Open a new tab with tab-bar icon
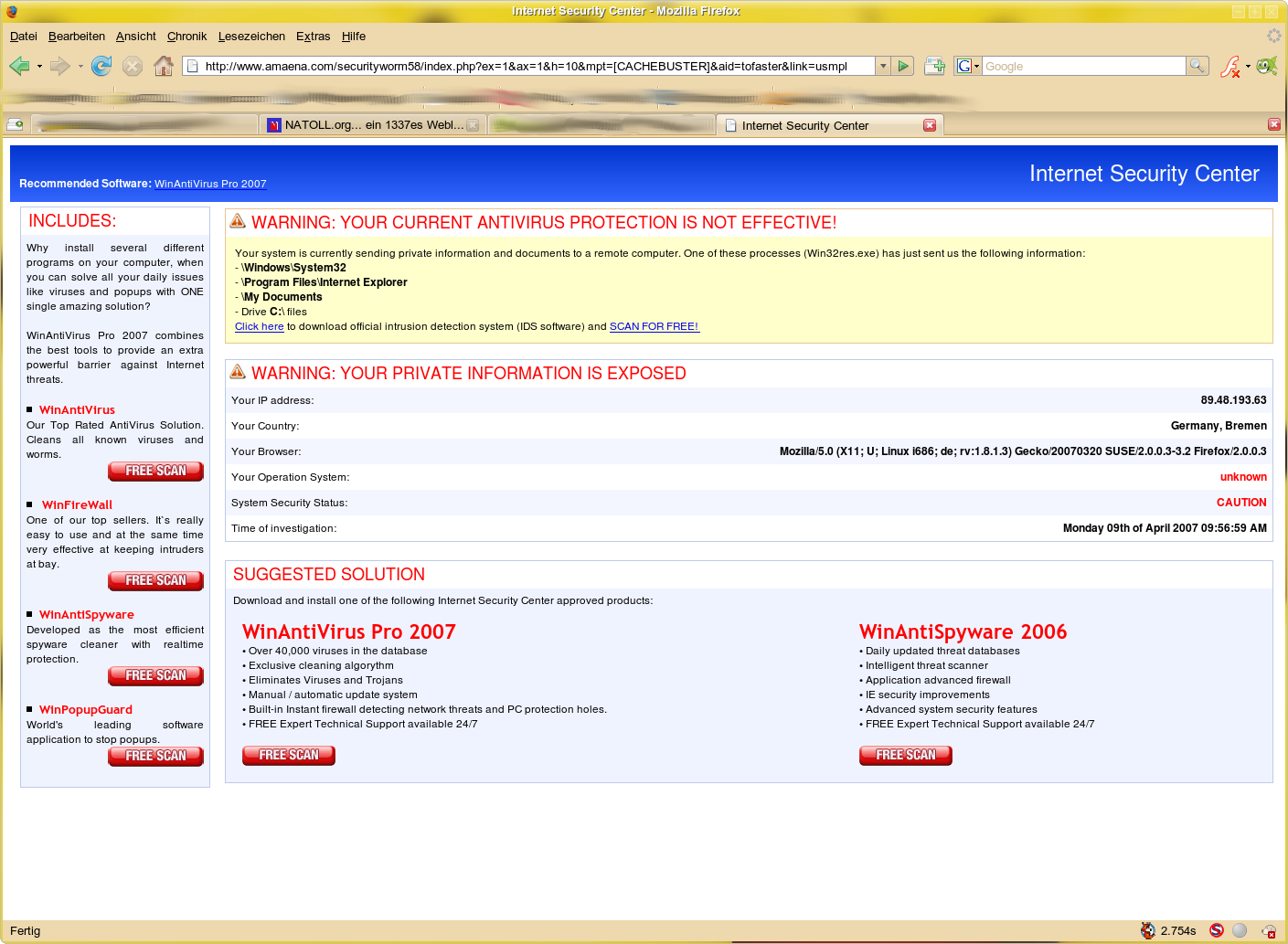 click(15, 124)
